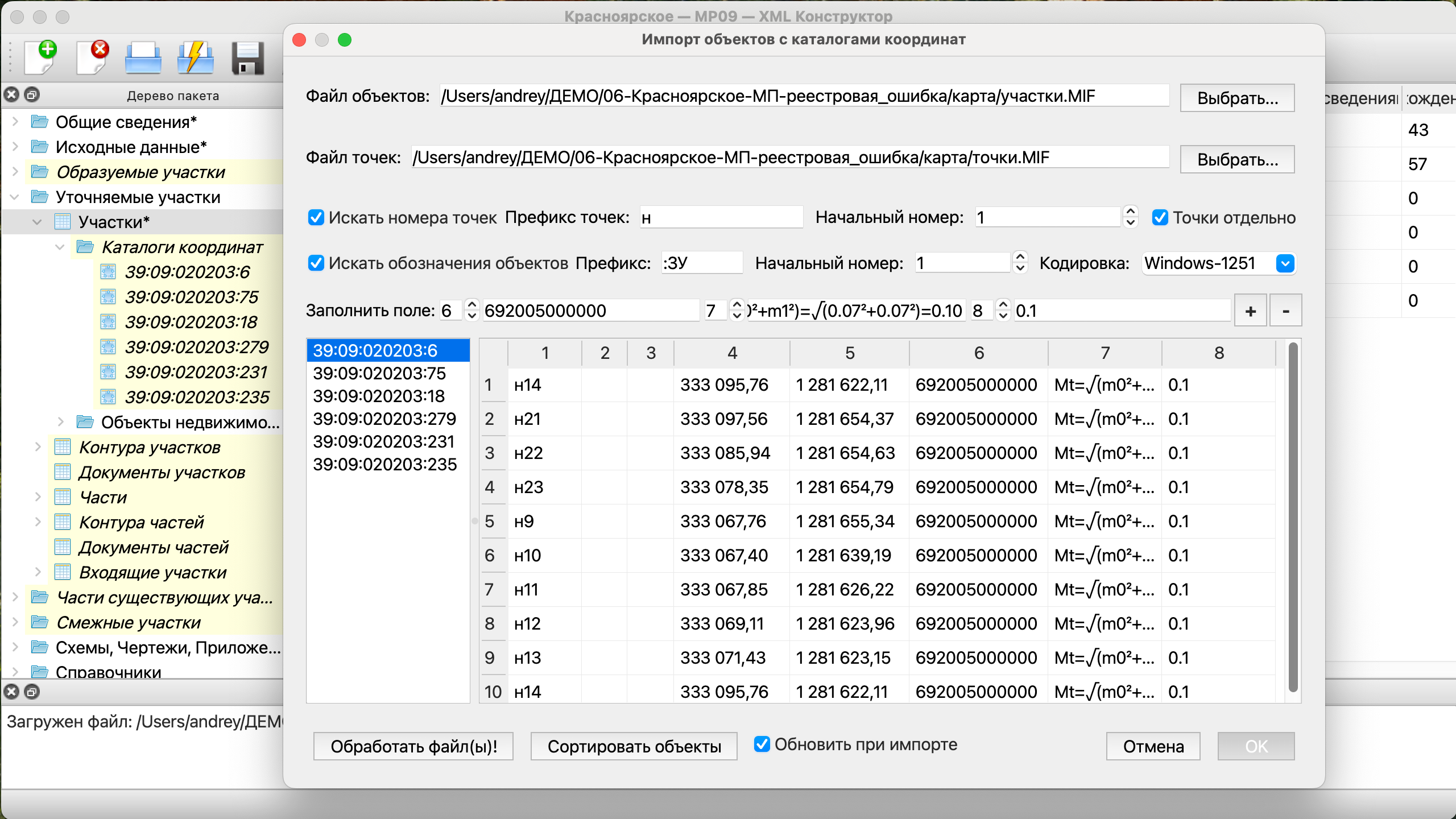Click catalog icon of 39:09:020203:18 in tree

click(x=108, y=322)
